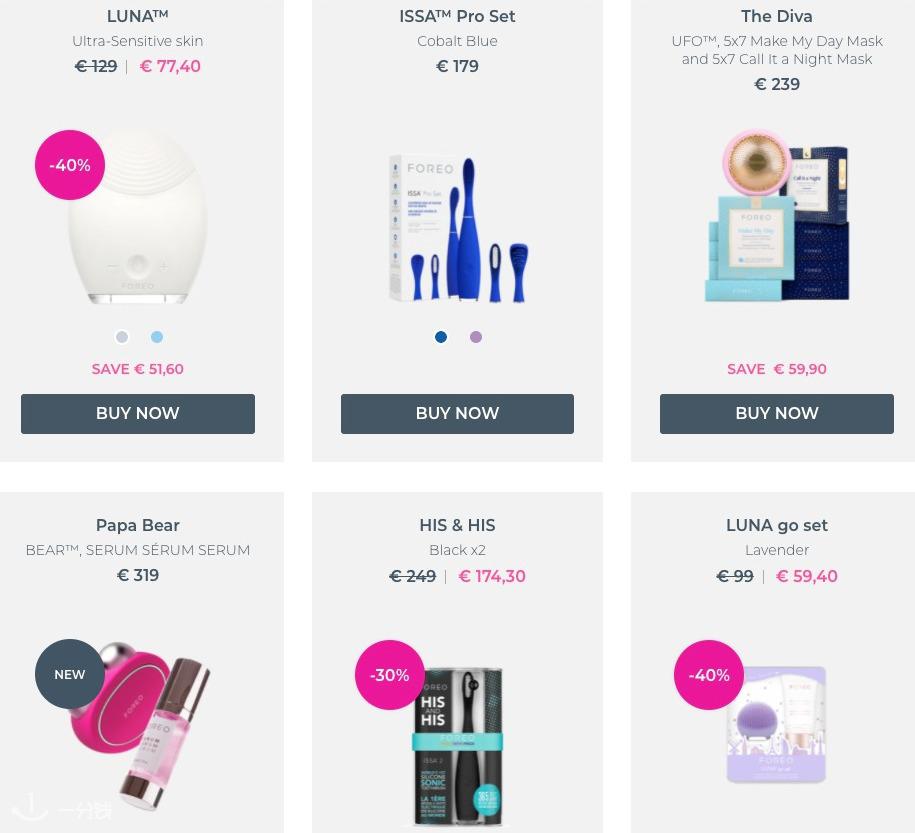915x833 pixels.
Task: Open the HIS & HIS product title
Action: 458,525
